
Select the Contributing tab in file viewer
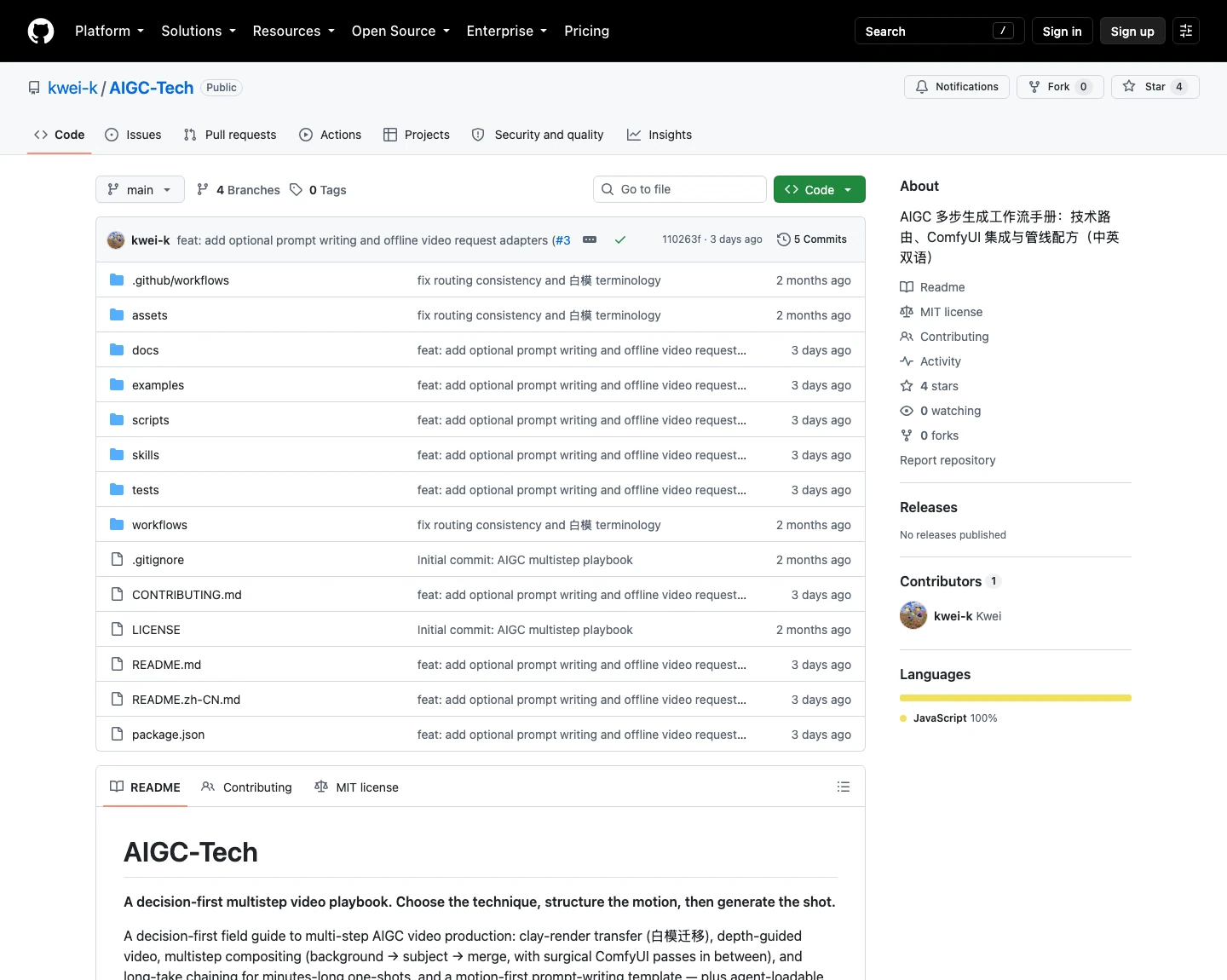tap(247, 787)
